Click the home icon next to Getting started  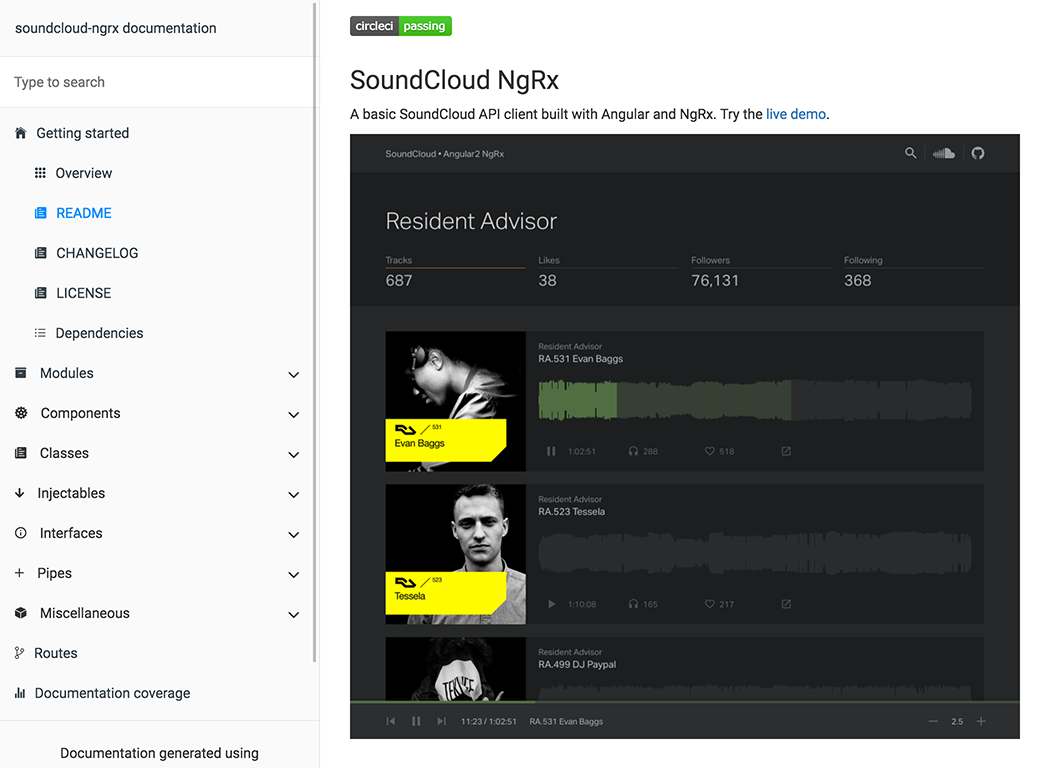click(19, 132)
